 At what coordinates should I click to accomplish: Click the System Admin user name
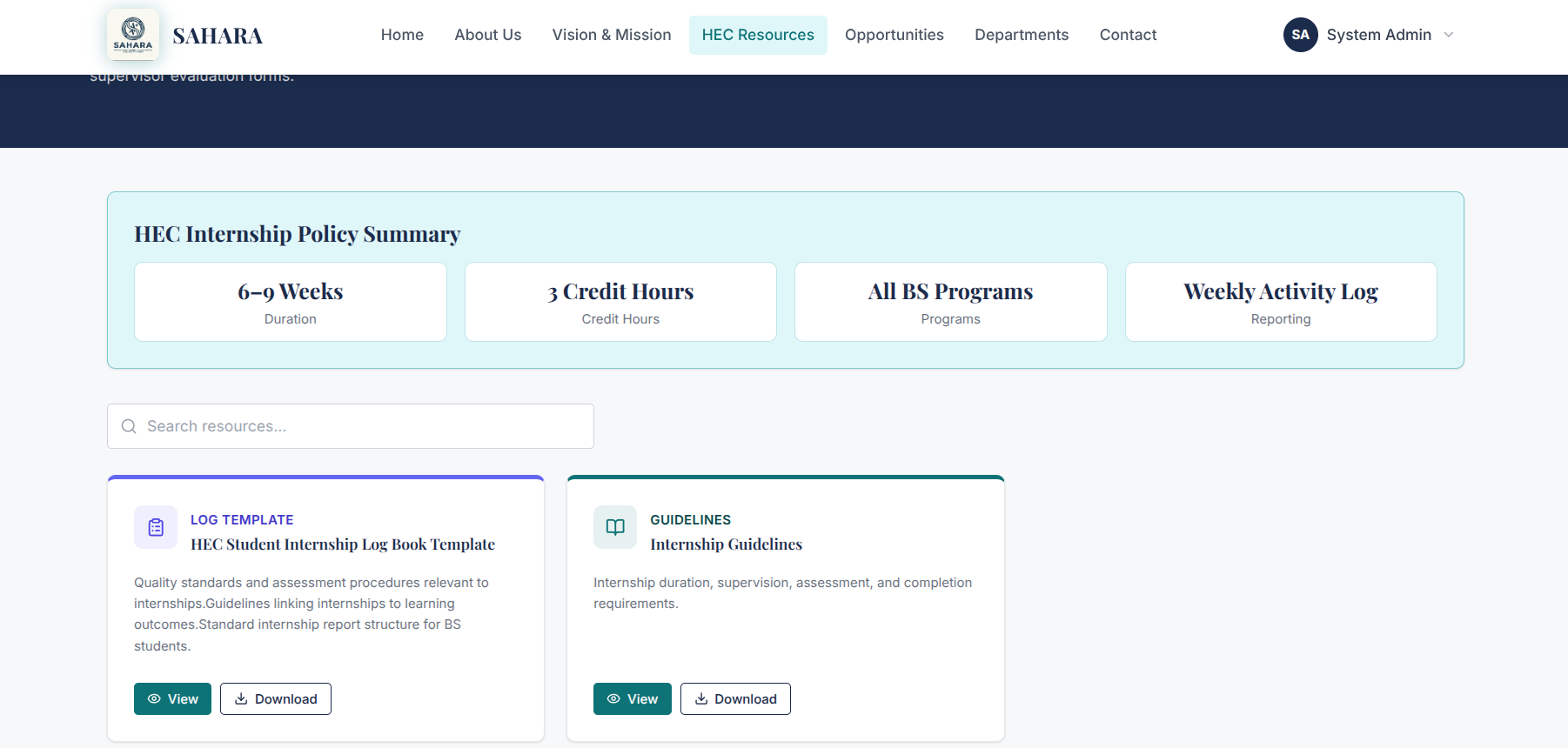(x=1379, y=35)
